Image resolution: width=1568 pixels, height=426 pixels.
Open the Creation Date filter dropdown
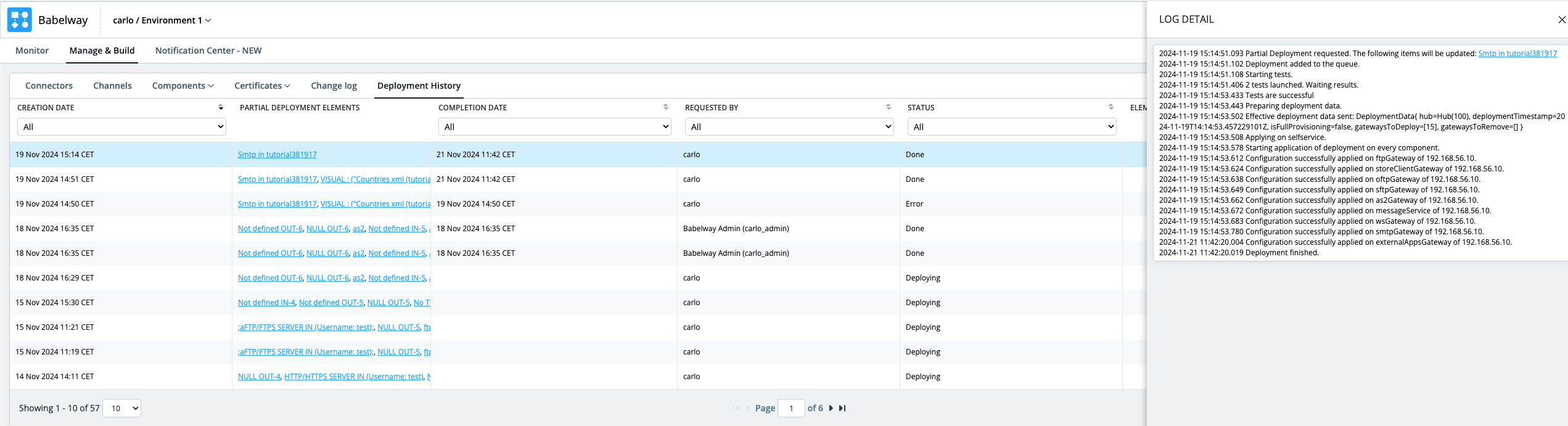[121, 127]
